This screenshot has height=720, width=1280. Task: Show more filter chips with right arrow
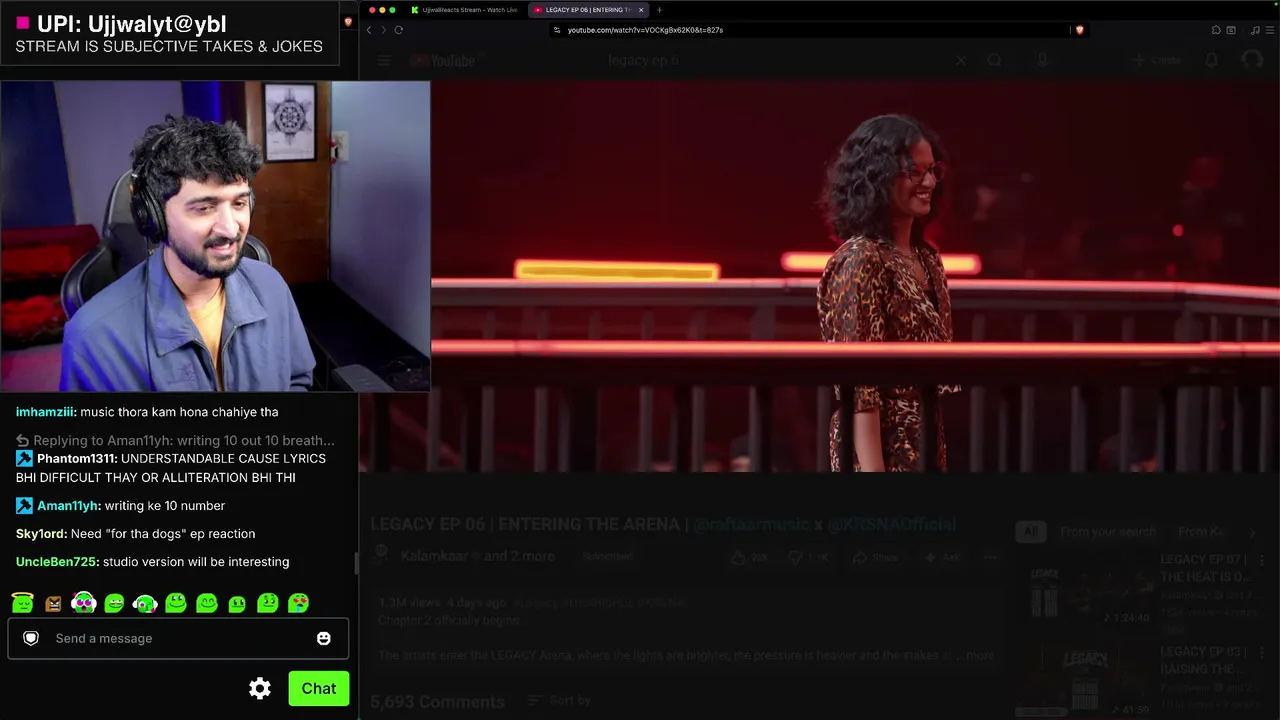pyautogui.click(x=1252, y=532)
